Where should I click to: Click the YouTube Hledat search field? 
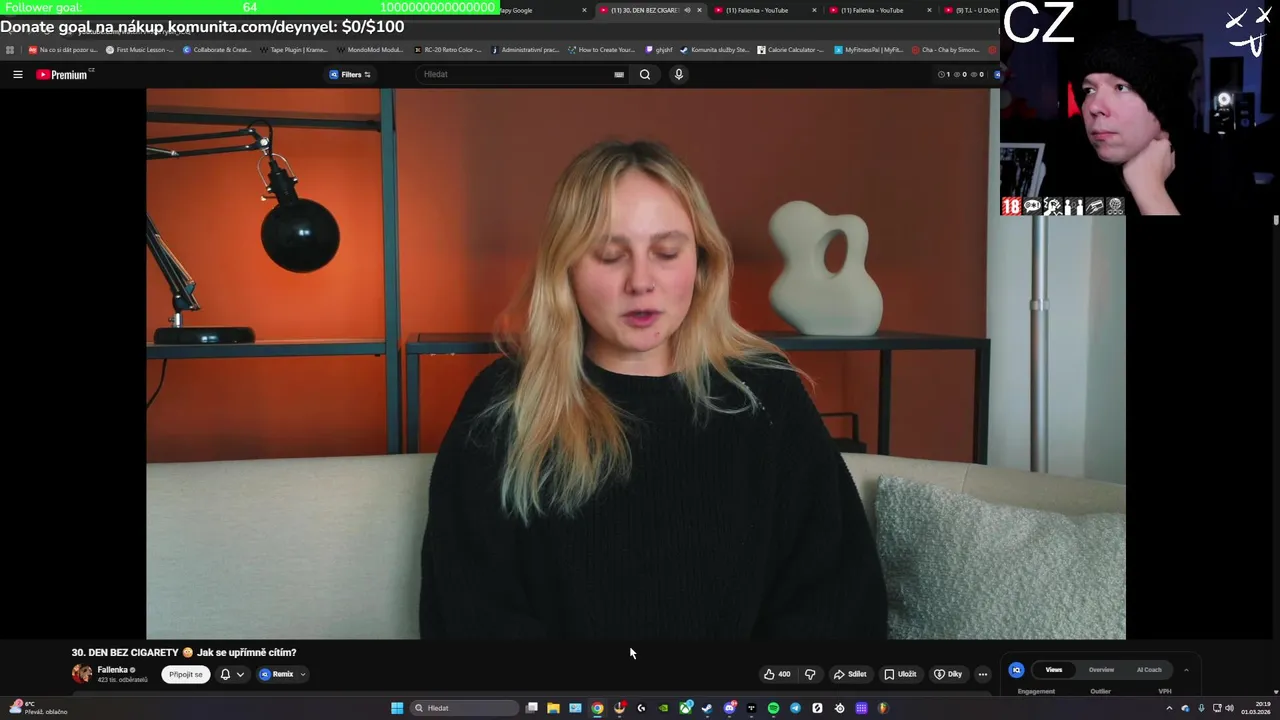[515, 74]
